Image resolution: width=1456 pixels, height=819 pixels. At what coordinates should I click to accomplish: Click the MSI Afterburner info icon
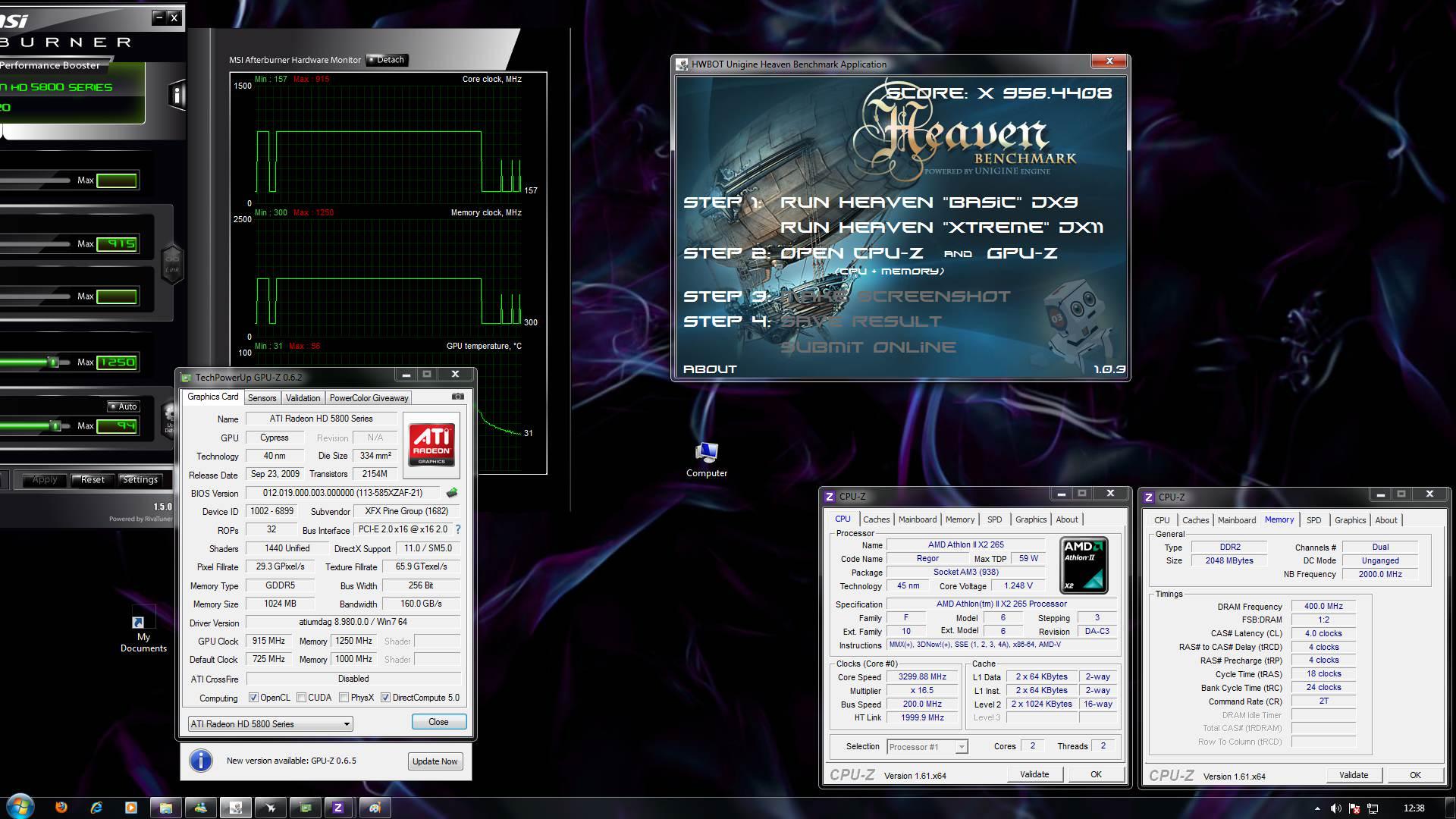[x=177, y=95]
